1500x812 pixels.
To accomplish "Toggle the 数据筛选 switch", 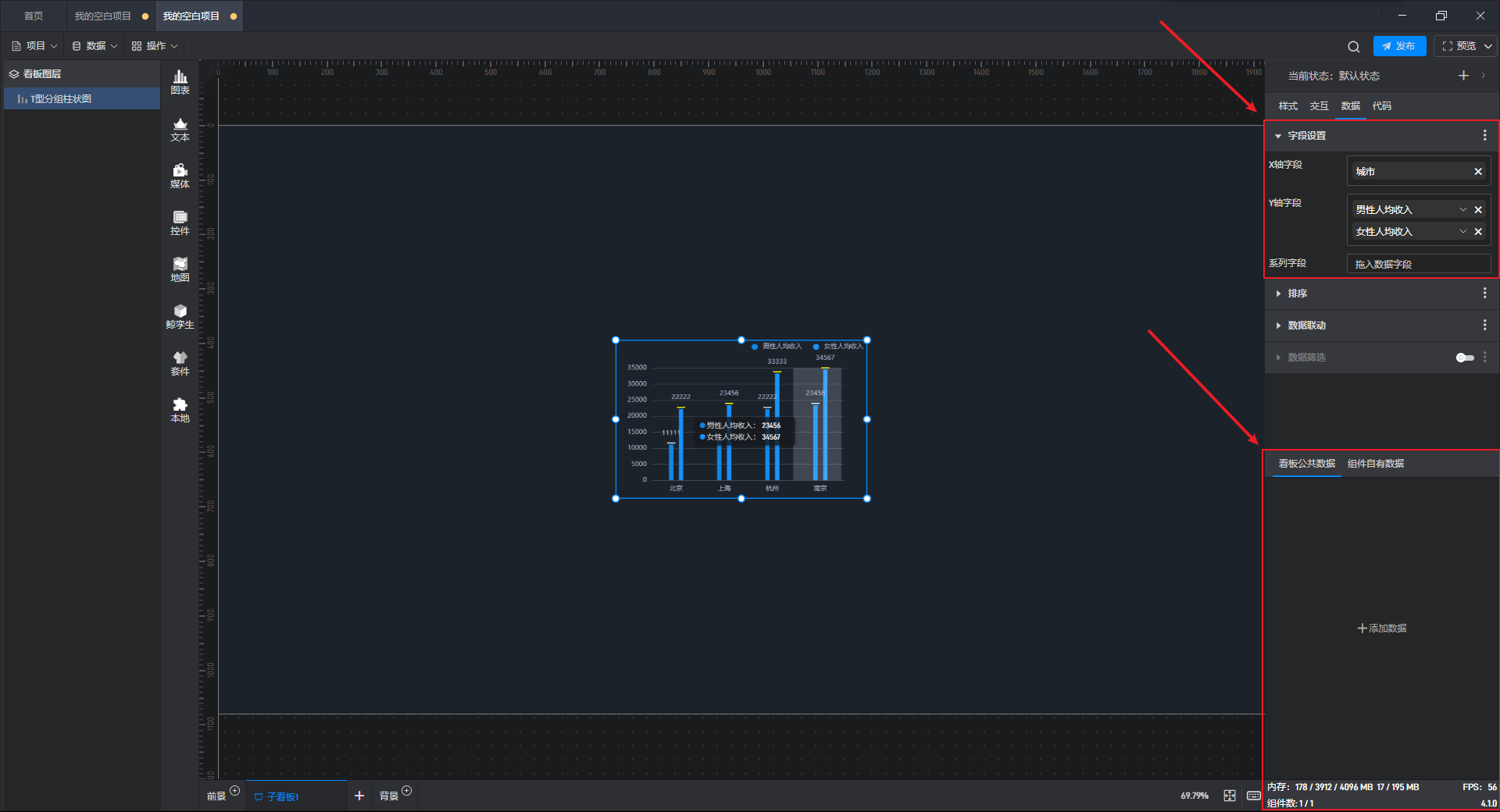I will [x=1464, y=358].
